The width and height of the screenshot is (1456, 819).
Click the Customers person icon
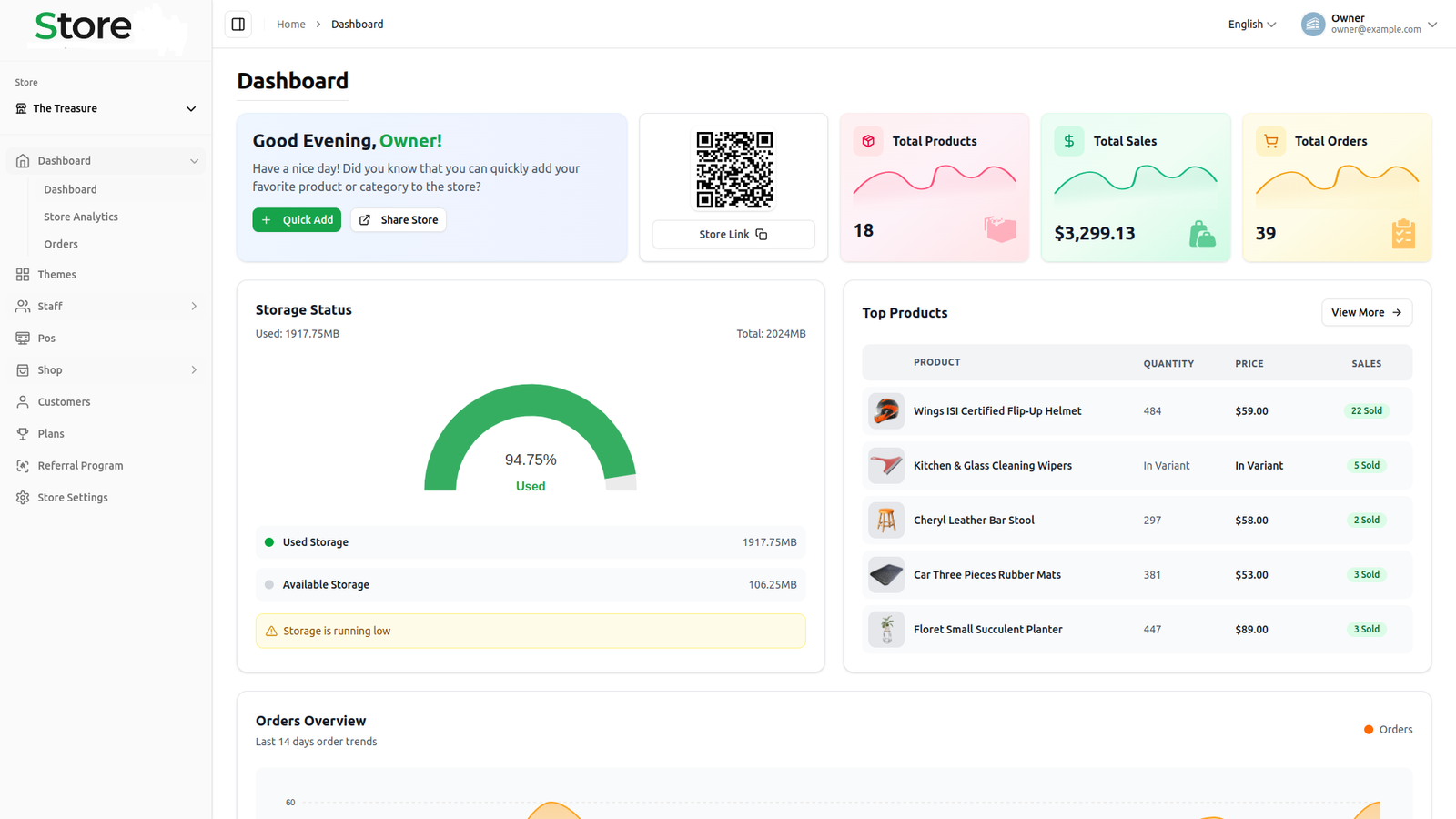(x=23, y=402)
